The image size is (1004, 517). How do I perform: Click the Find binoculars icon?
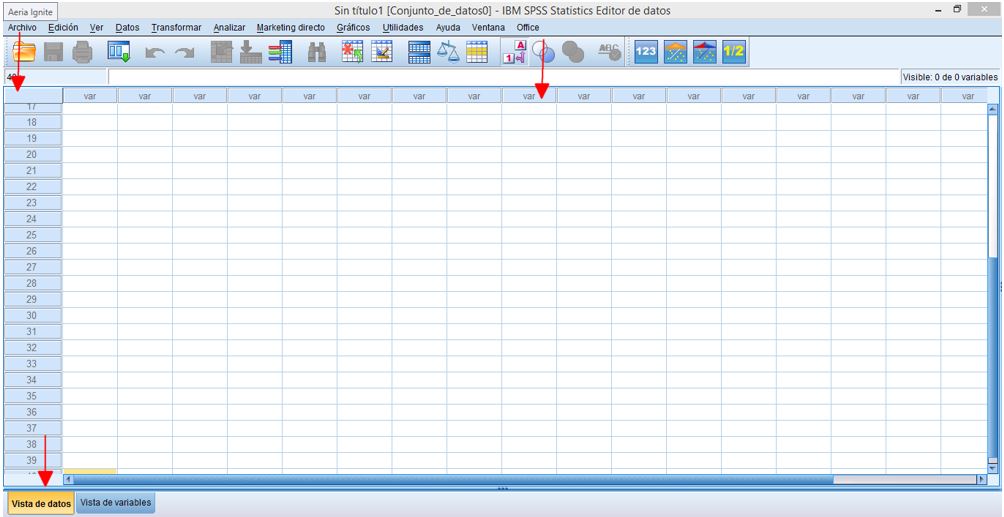[317, 53]
